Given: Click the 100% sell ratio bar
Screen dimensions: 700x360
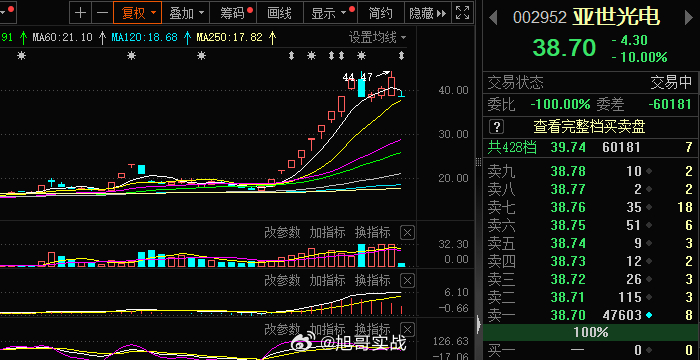Looking at the screenshot, I should point(591,332).
